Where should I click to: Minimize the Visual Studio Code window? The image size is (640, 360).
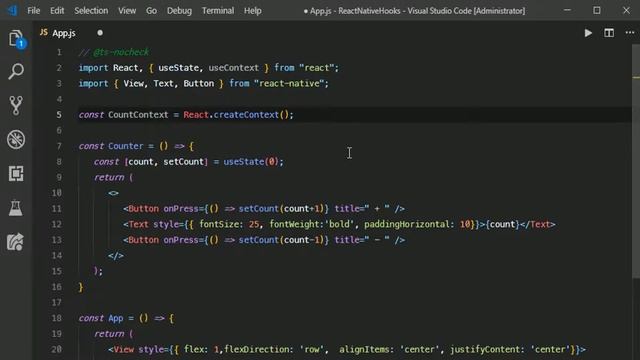coord(567,10)
